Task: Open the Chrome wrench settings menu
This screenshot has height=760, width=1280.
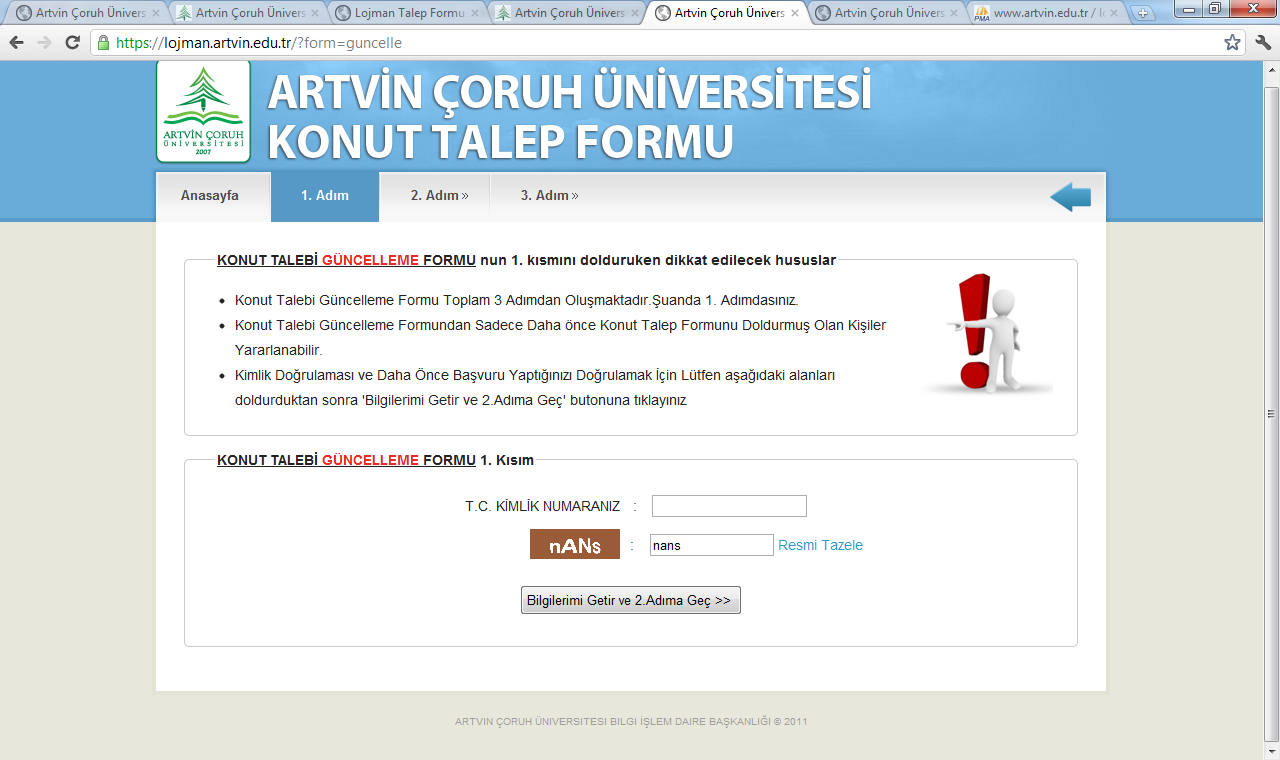Action: (1262, 43)
